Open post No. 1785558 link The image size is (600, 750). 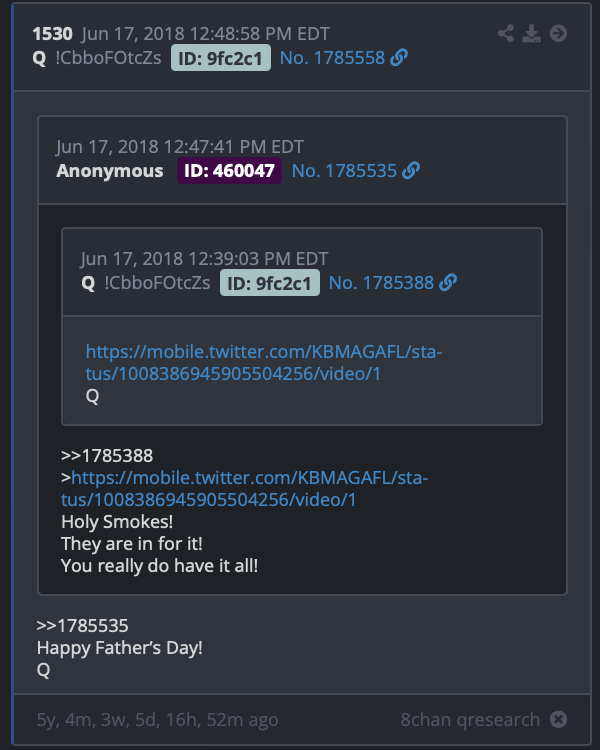tap(332, 58)
